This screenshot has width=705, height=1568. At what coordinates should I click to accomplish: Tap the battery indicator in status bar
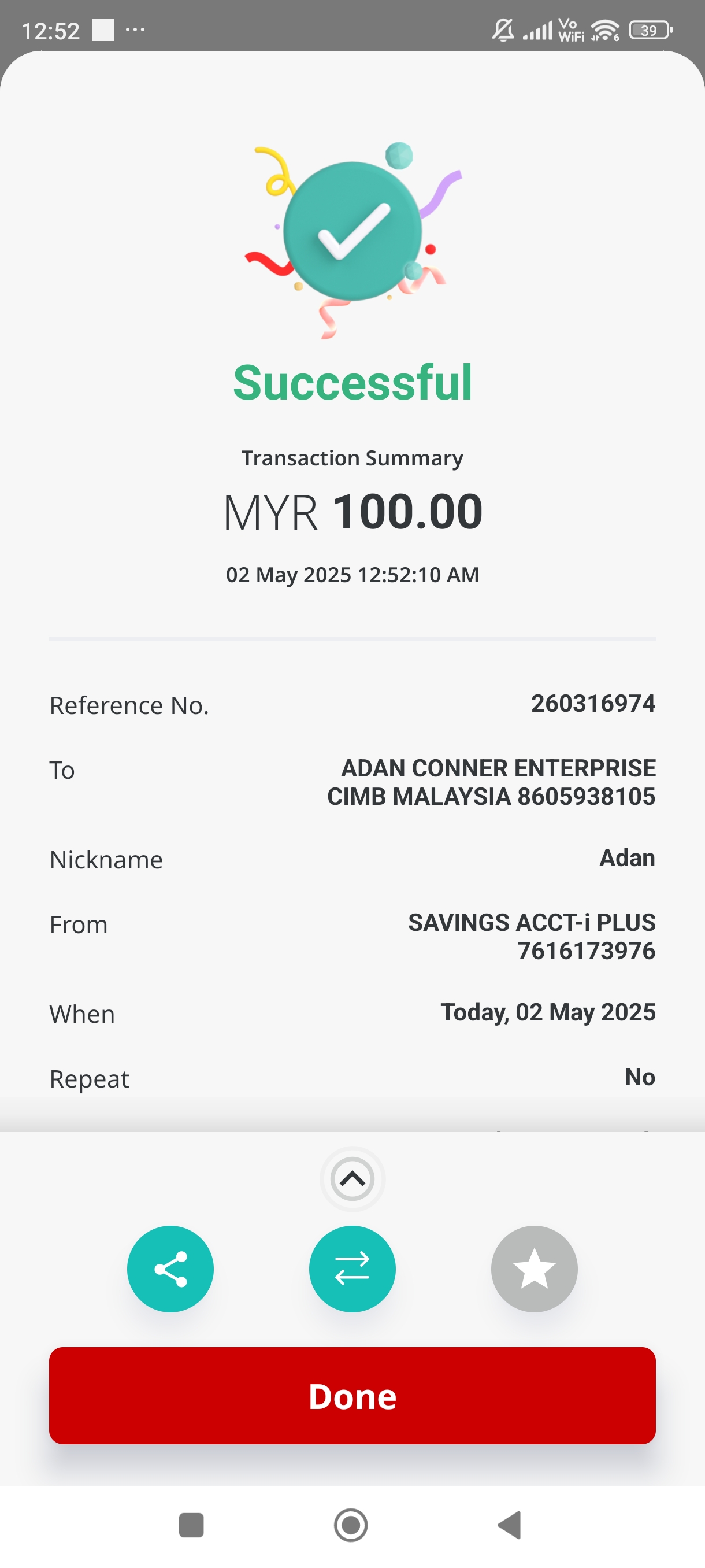(650, 30)
